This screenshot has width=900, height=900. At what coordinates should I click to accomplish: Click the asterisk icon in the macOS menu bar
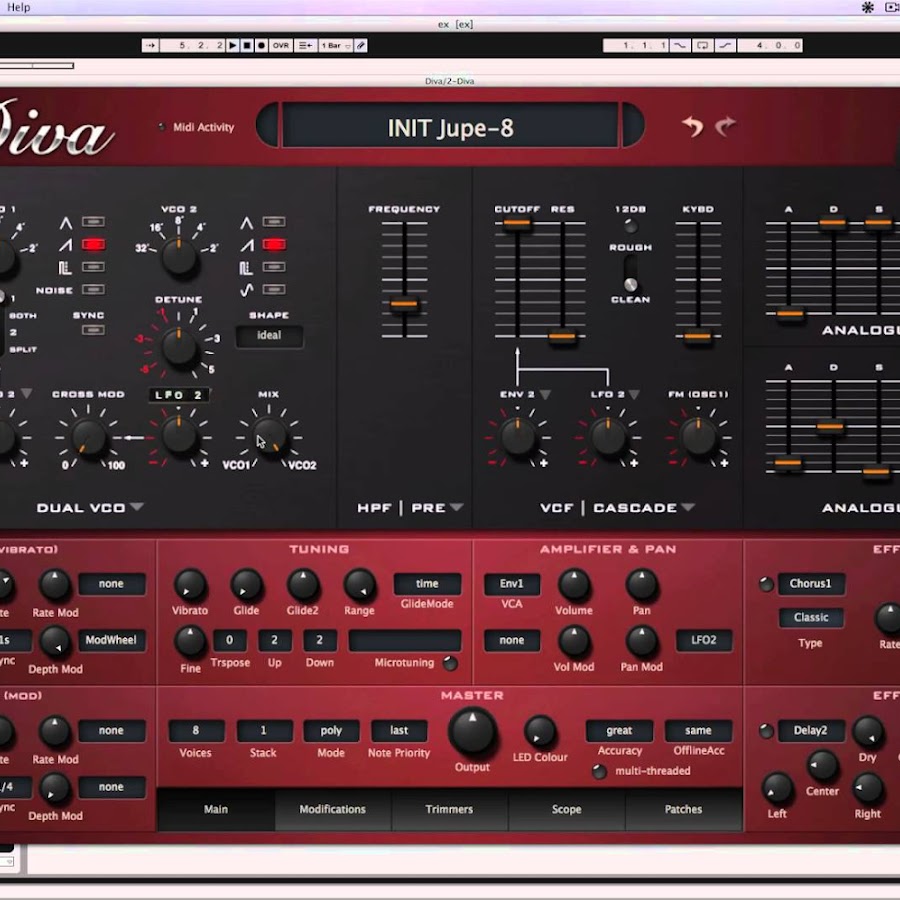click(868, 7)
